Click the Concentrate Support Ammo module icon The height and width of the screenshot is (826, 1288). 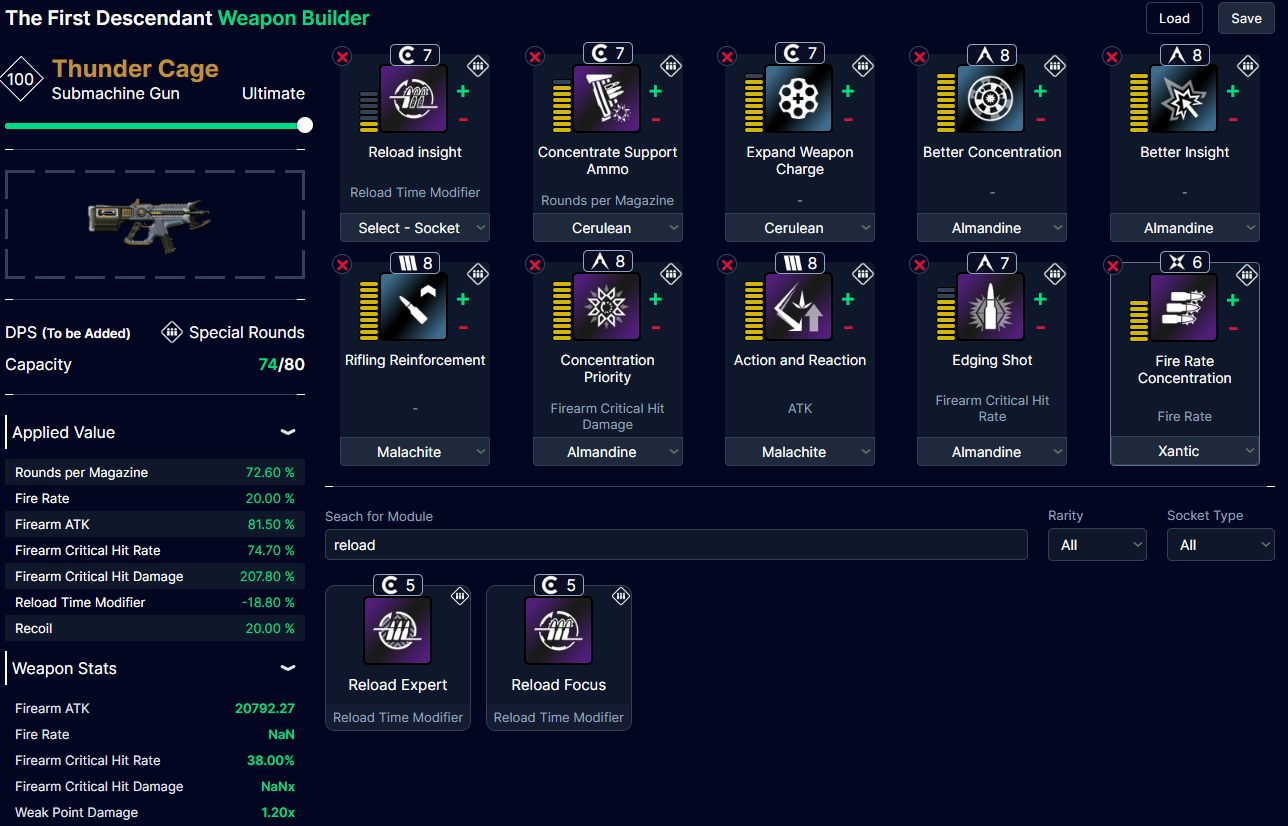(x=607, y=99)
